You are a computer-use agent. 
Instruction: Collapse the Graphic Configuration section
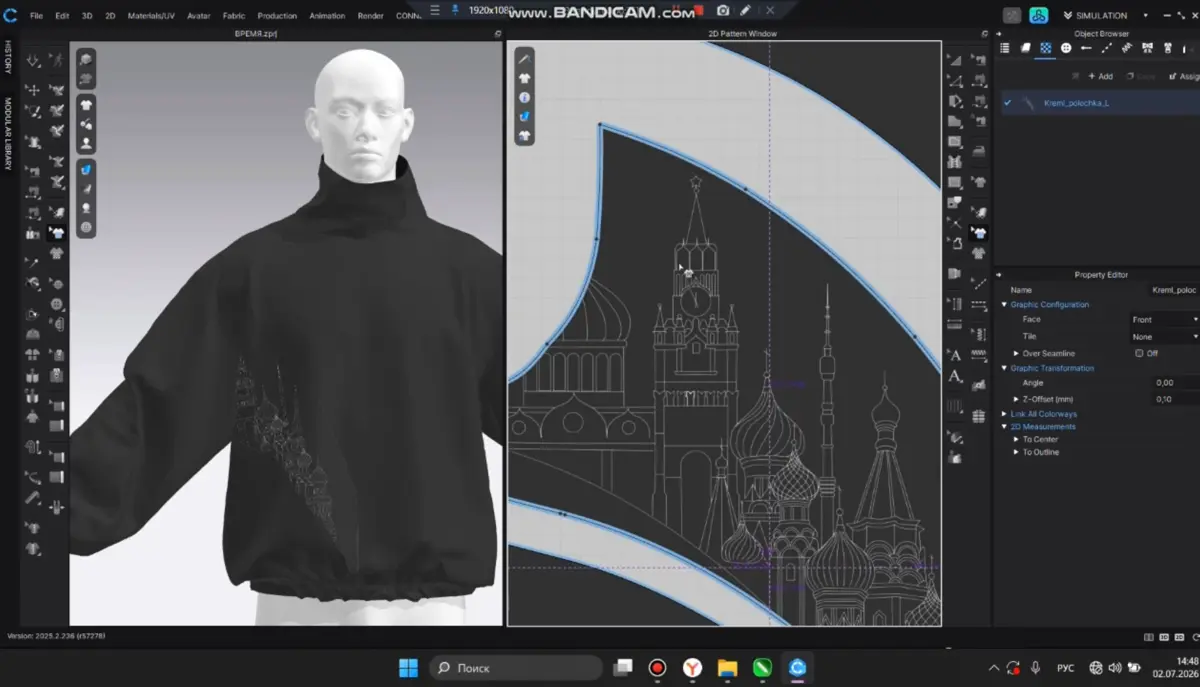point(1005,305)
